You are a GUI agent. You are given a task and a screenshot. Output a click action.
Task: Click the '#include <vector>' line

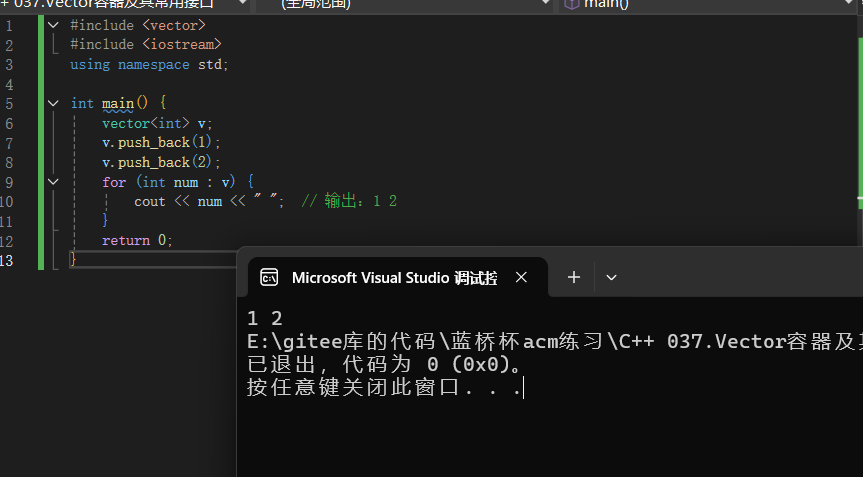[138, 25]
